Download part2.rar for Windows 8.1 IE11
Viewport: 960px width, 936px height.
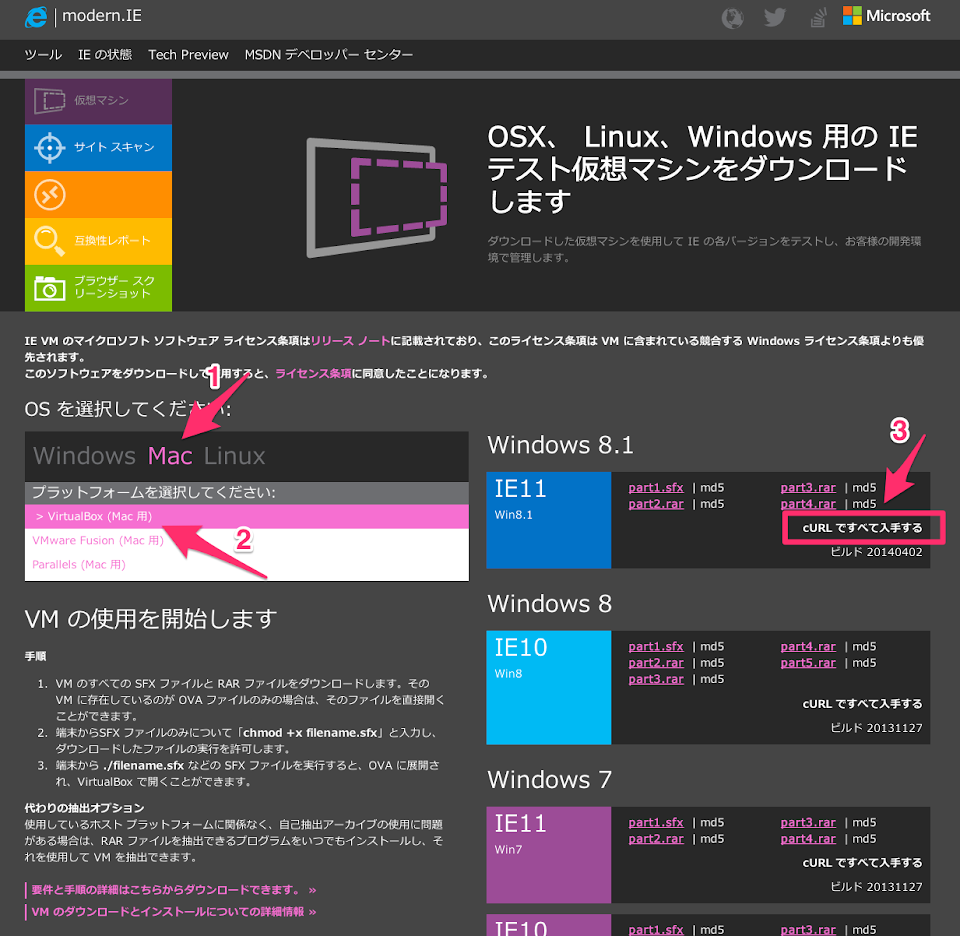[656, 504]
